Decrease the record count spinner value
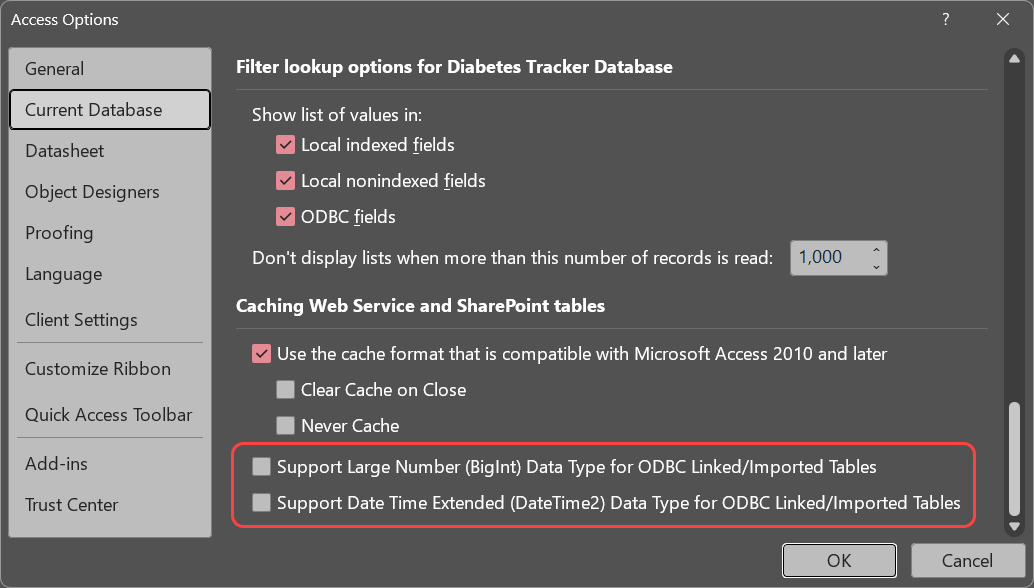Image resolution: width=1034 pixels, height=588 pixels. tap(876, 266)
